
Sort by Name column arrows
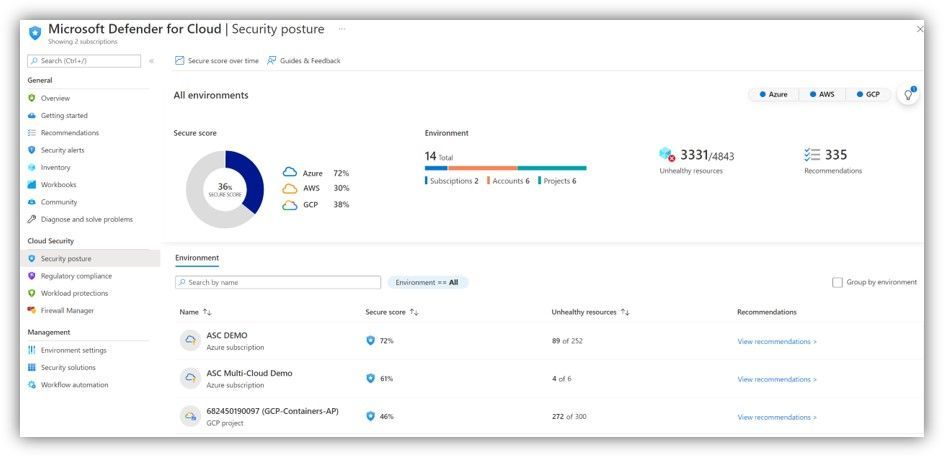pyautogui.click(x=207, y=312)
